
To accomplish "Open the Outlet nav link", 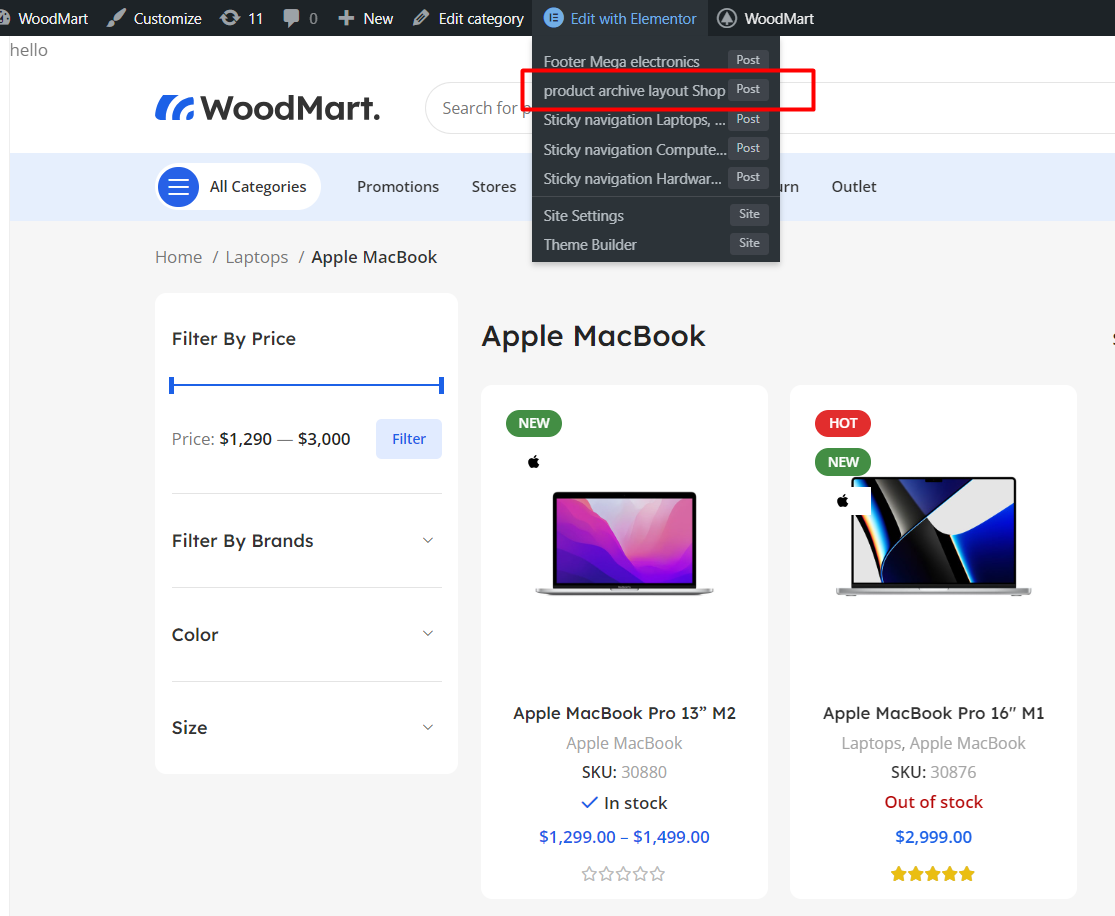I will 854,186.
